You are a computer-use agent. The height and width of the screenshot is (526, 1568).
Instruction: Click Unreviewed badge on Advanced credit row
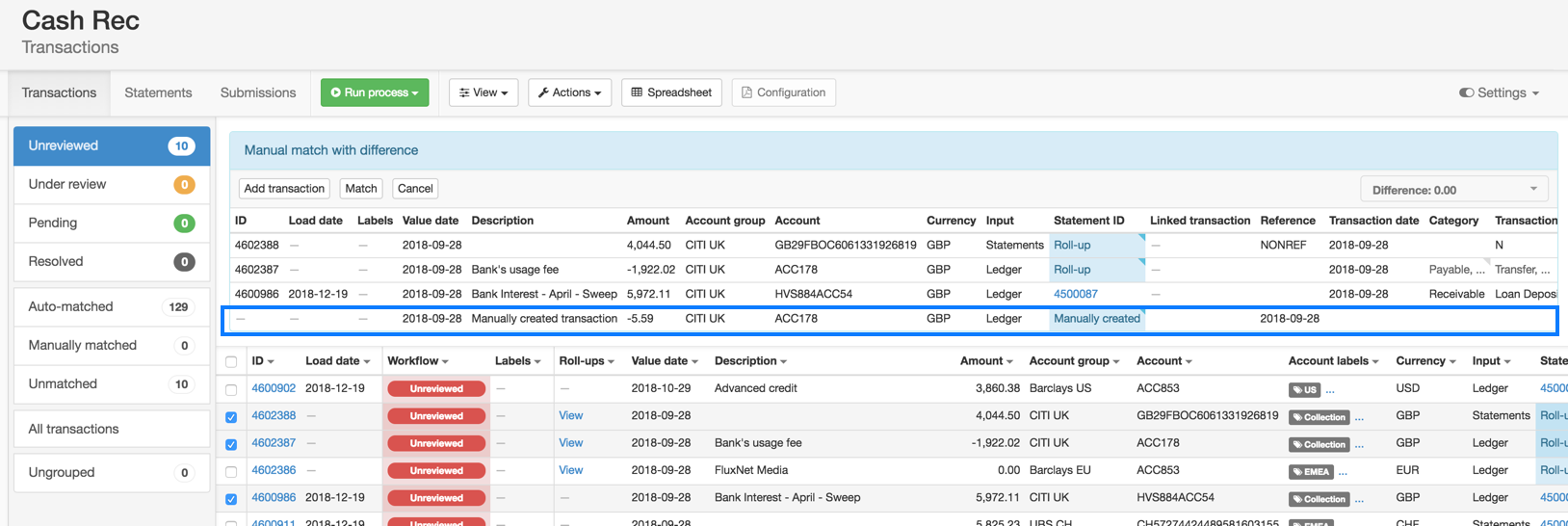pyautogui.click(x=436, y=389)
